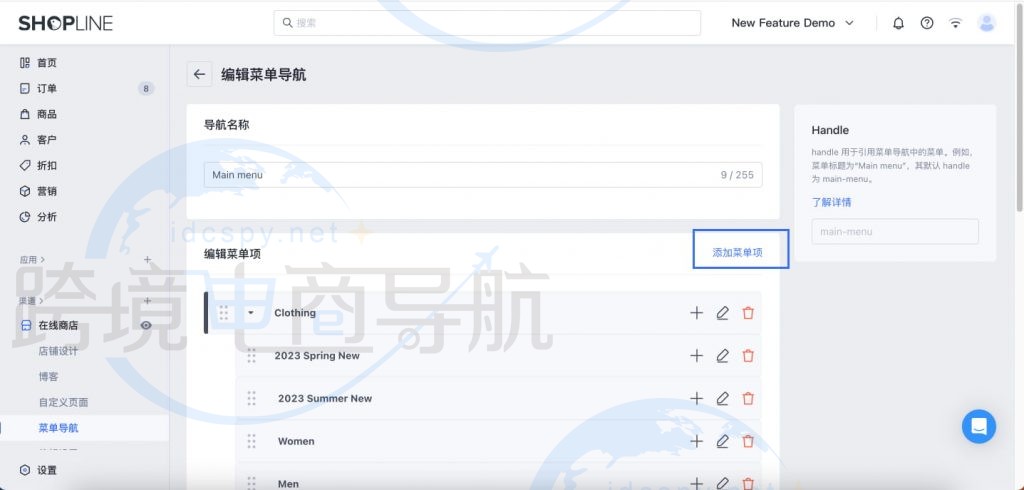Delete the Clothing menu item
The height and width of the screenshot is (490, 1024).
[x=748, y=313]
